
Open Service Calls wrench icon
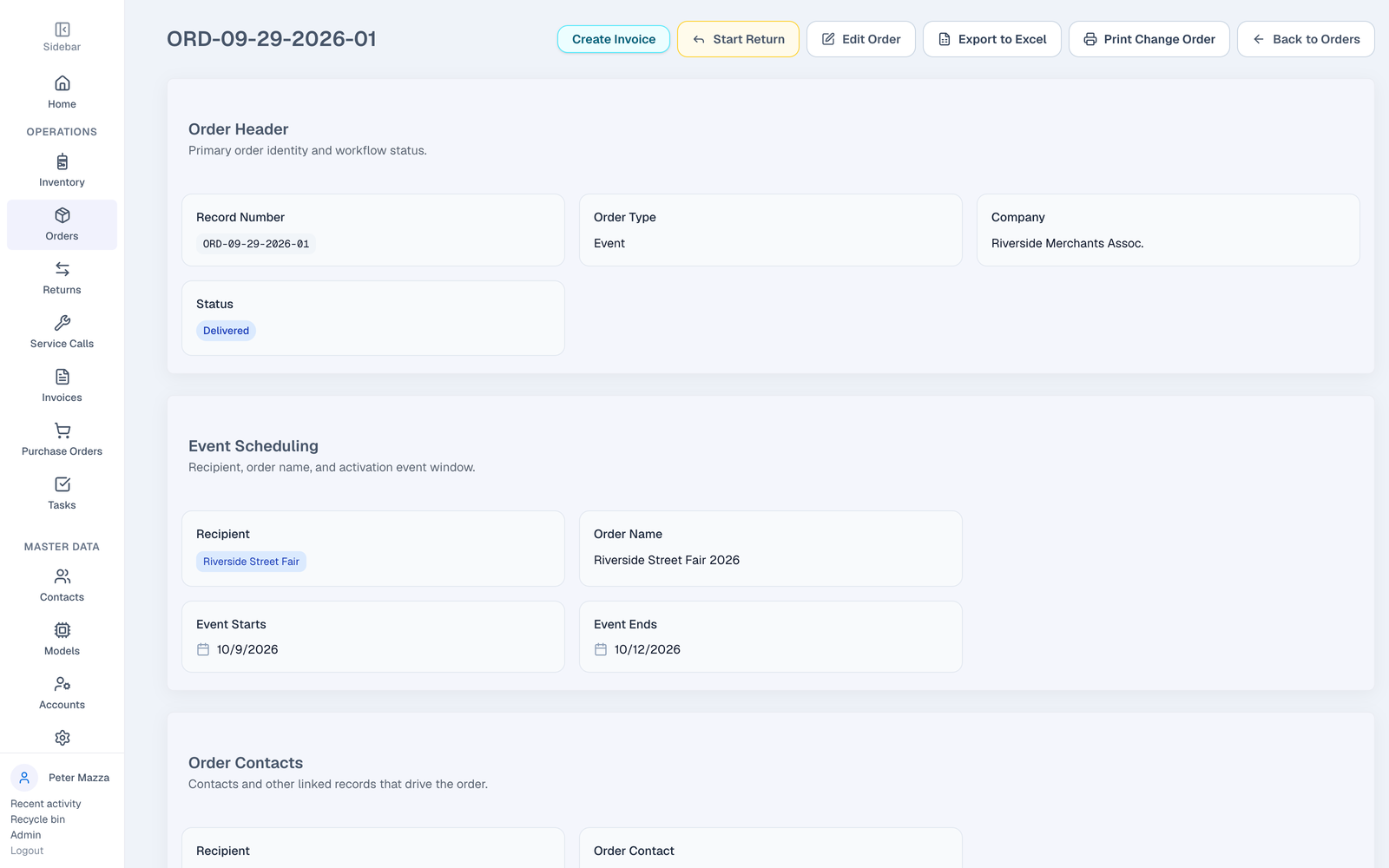pyautogui.click(x=62, y=323)
